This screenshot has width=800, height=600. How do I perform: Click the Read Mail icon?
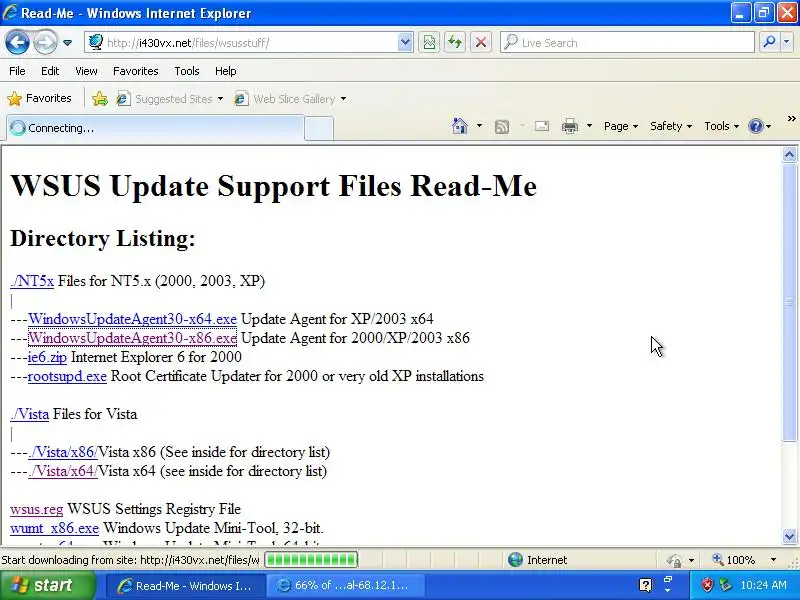542,126
